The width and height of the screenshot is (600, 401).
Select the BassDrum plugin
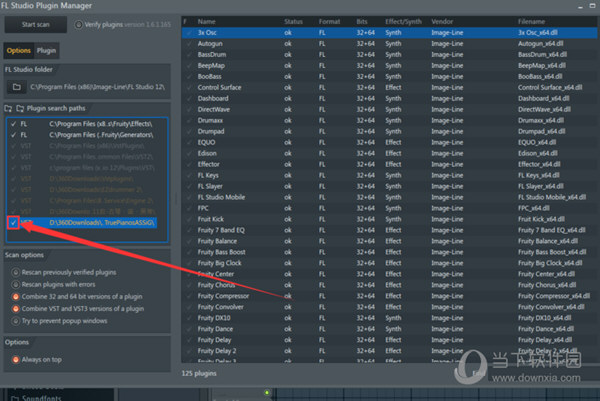(x=389, y=55)
